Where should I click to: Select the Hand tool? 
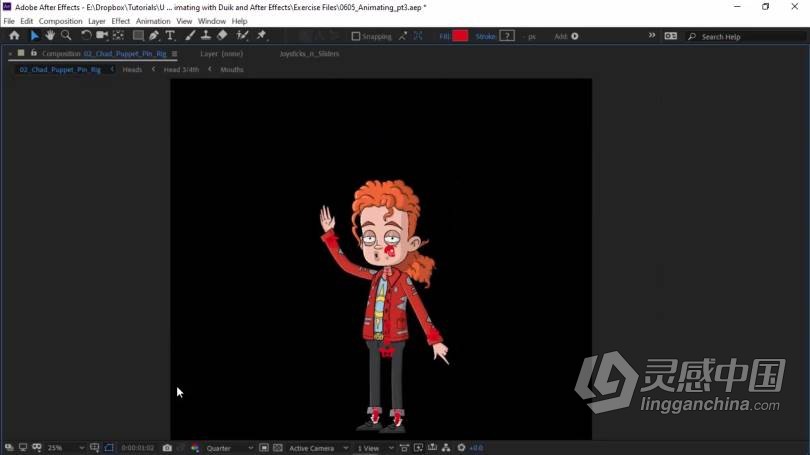(x=50, y=36)
